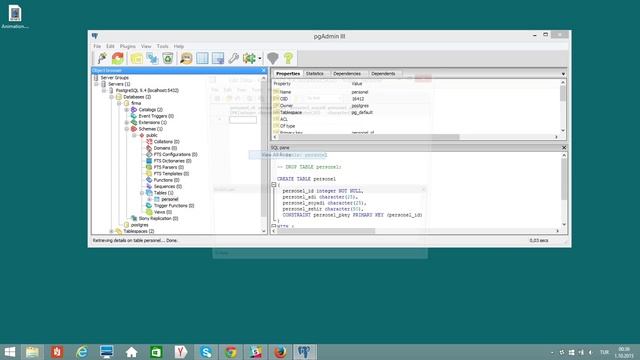Select Slony Replication (0) node
Viewport: 640px width, 360px height.
point(158,218)
